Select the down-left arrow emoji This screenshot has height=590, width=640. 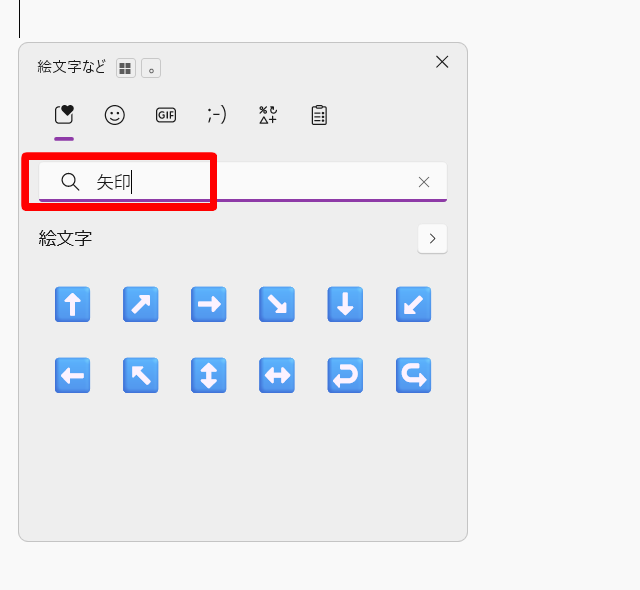point(413,304)
